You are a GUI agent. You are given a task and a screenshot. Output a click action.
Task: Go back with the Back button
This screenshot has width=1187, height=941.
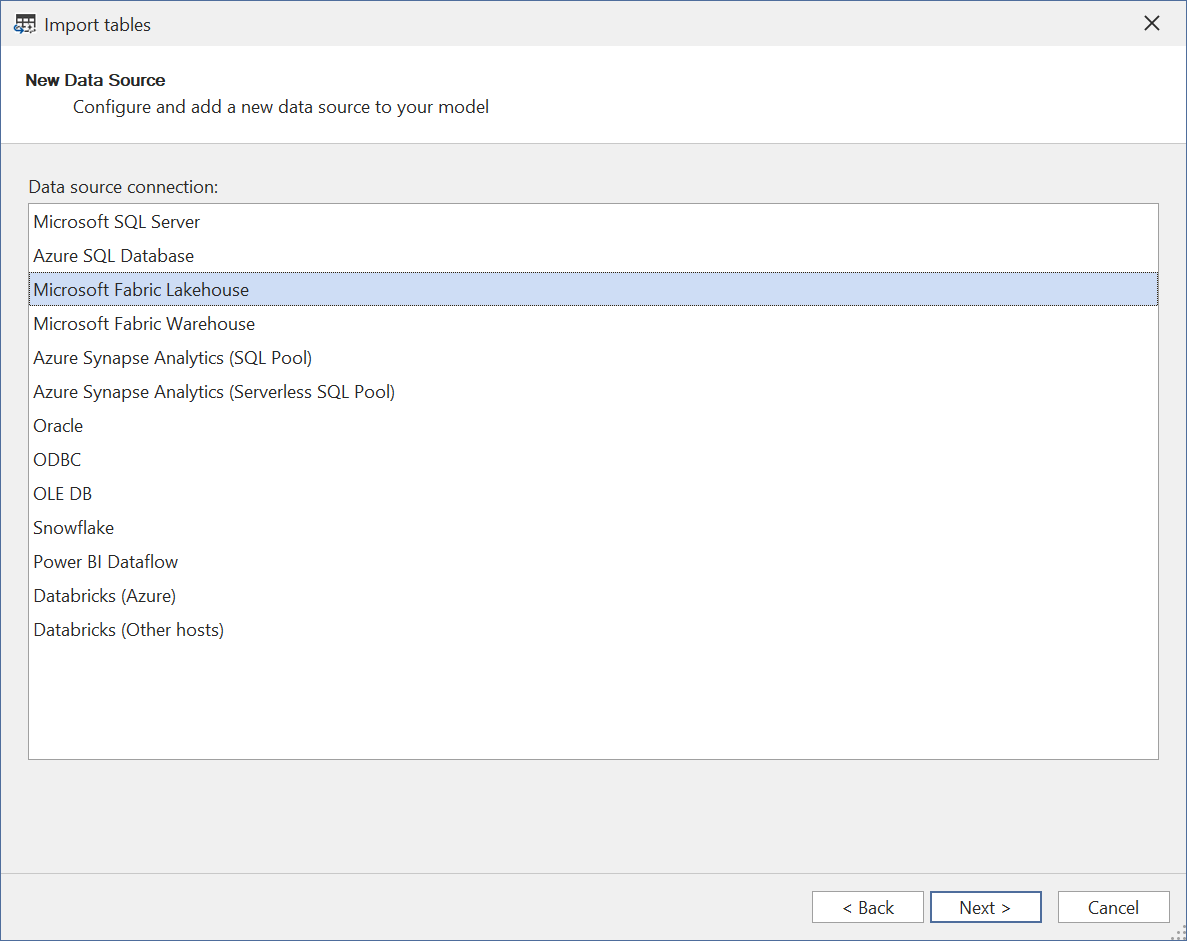click(868, 907)
